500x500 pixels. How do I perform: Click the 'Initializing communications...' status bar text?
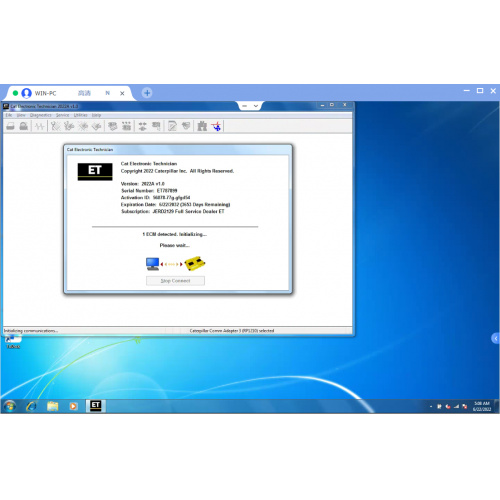31,331
